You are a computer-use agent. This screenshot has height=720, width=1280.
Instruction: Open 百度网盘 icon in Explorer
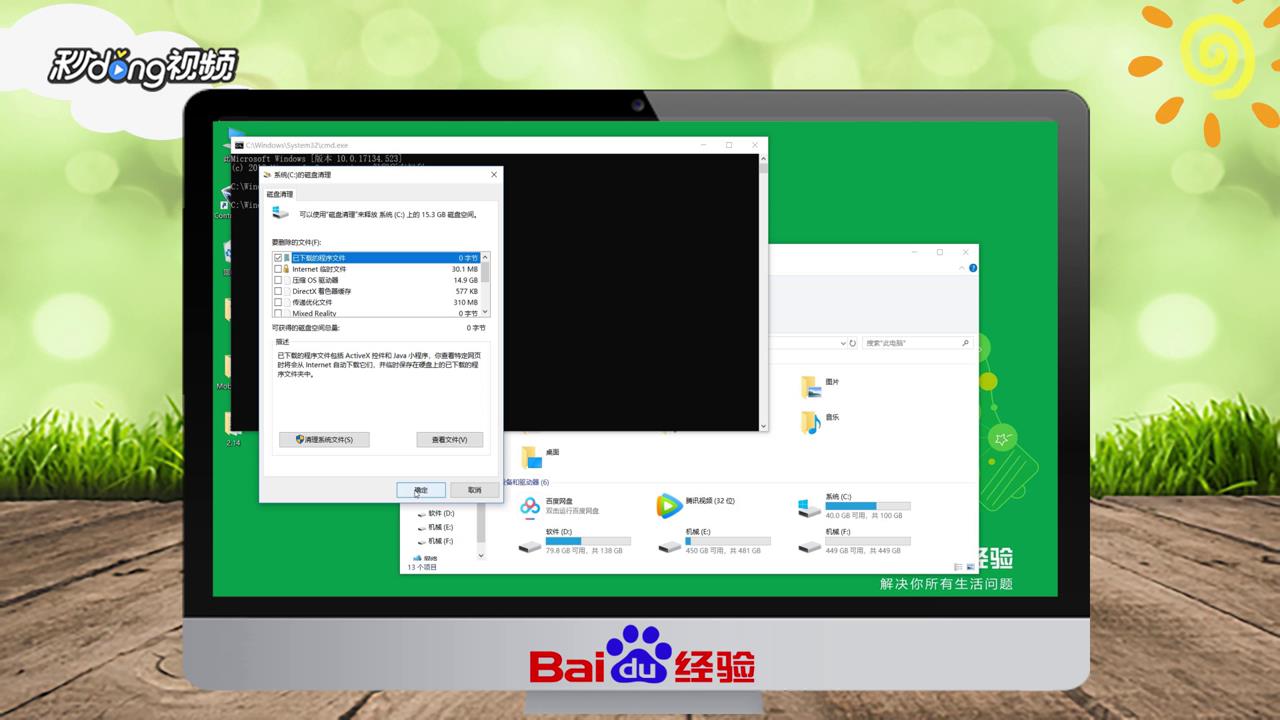click(530, 506)
